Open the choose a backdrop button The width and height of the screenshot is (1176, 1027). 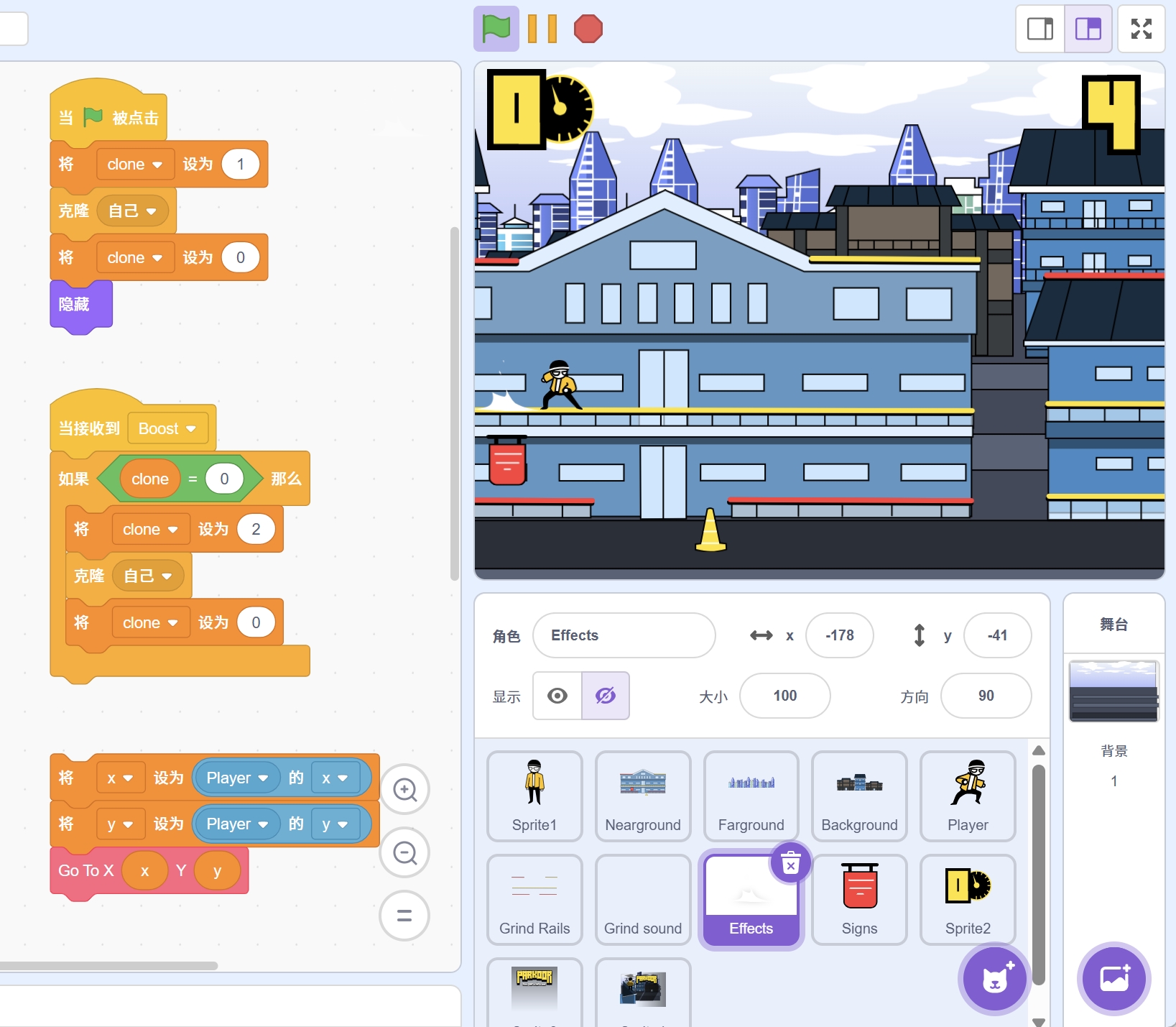(1114, 978)
